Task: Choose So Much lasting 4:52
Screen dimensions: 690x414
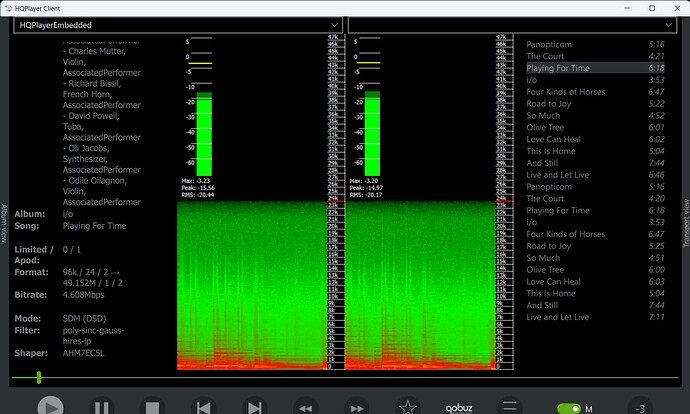Action: point(595,115)
